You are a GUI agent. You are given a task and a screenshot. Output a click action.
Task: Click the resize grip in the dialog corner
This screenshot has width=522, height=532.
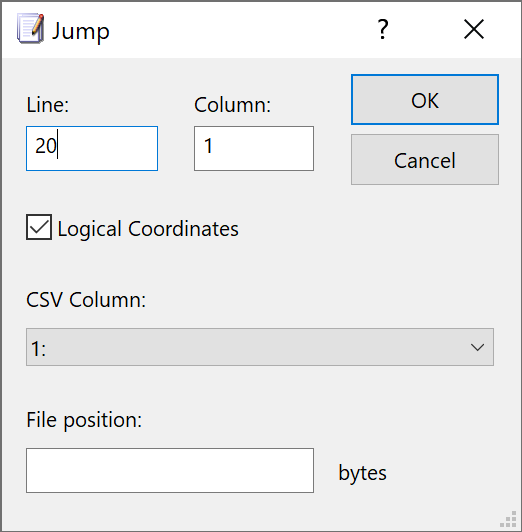[508, 519]
